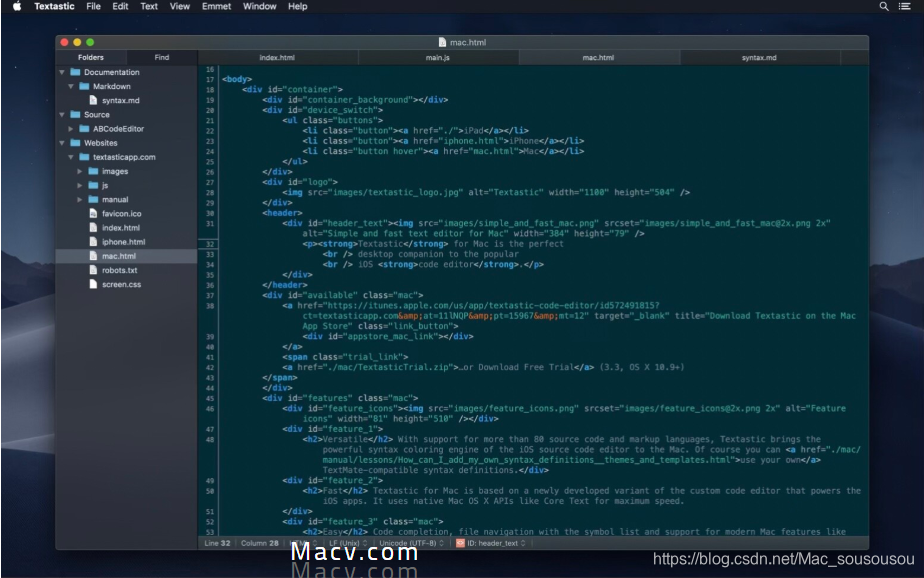
Task: Click the mac.html file icon in the sidebar
Action: tap(93, 256)
